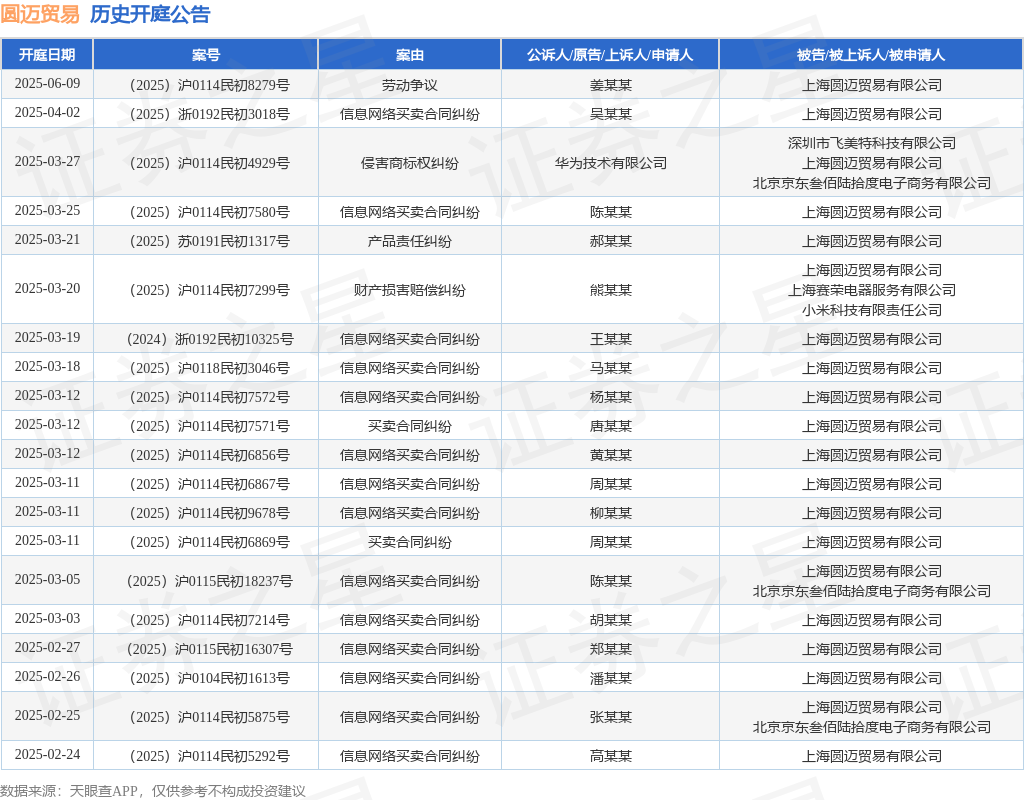1024x800 pixels.
Task: Click date 2025-03-03
Action: pos(47,618)
